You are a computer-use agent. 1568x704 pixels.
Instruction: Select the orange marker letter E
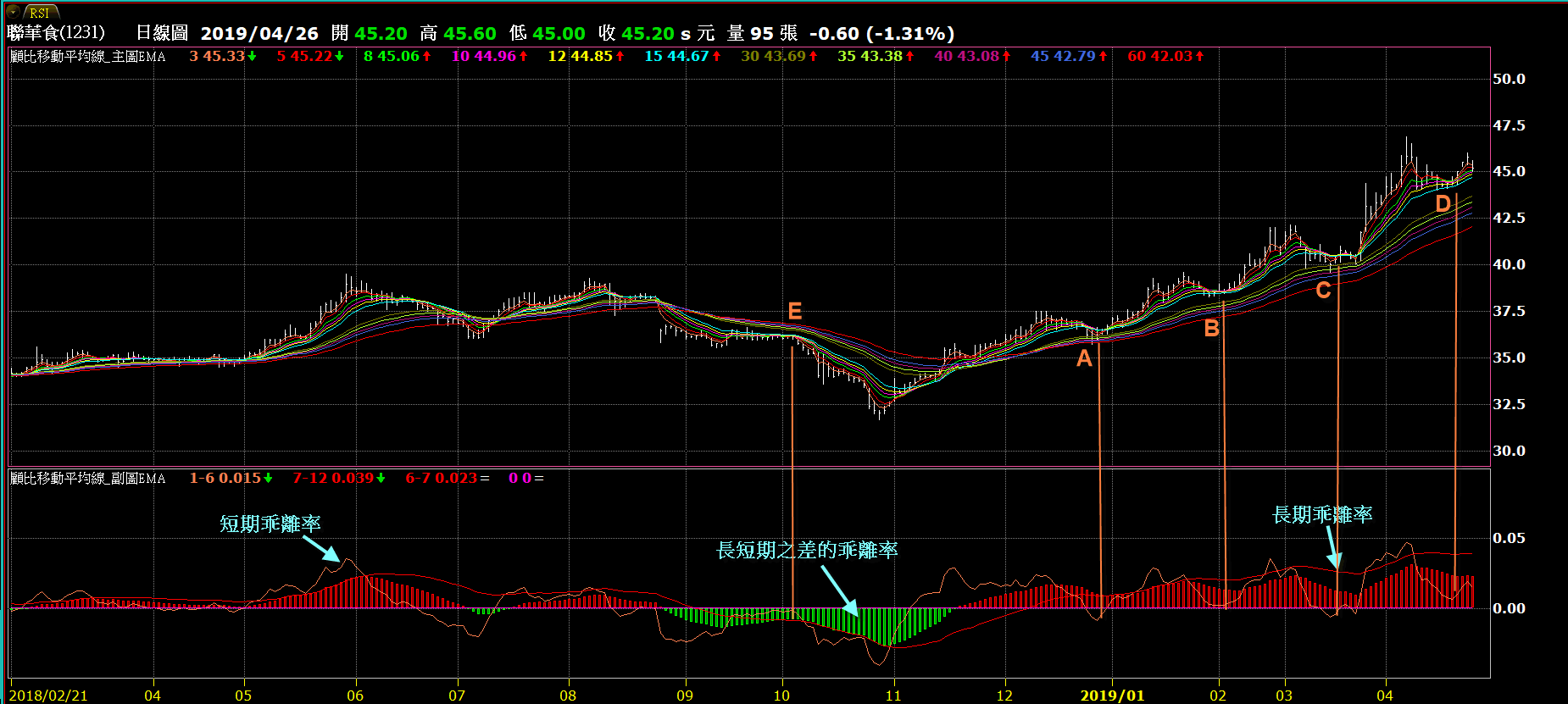(x=794, y=312)
